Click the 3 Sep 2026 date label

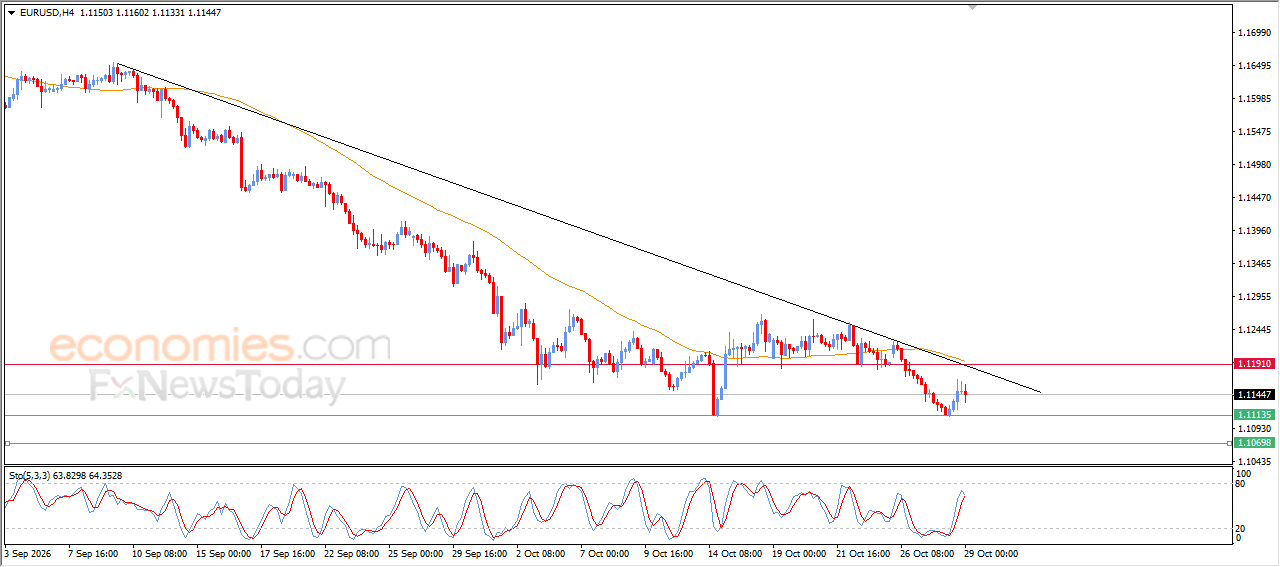pyautogui.click(x=27, y=553)
